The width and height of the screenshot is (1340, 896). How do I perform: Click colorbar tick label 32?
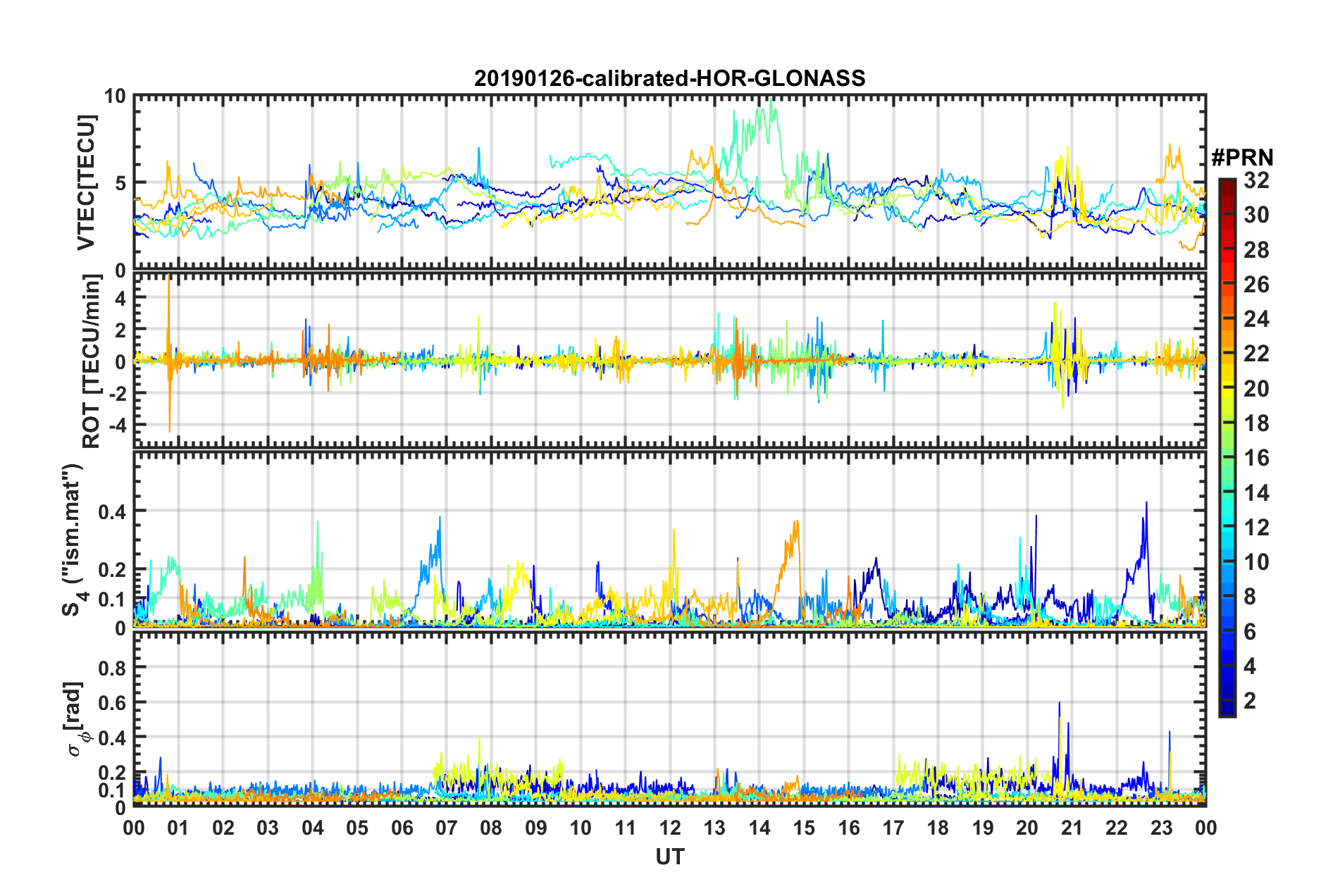[1255, 180]
